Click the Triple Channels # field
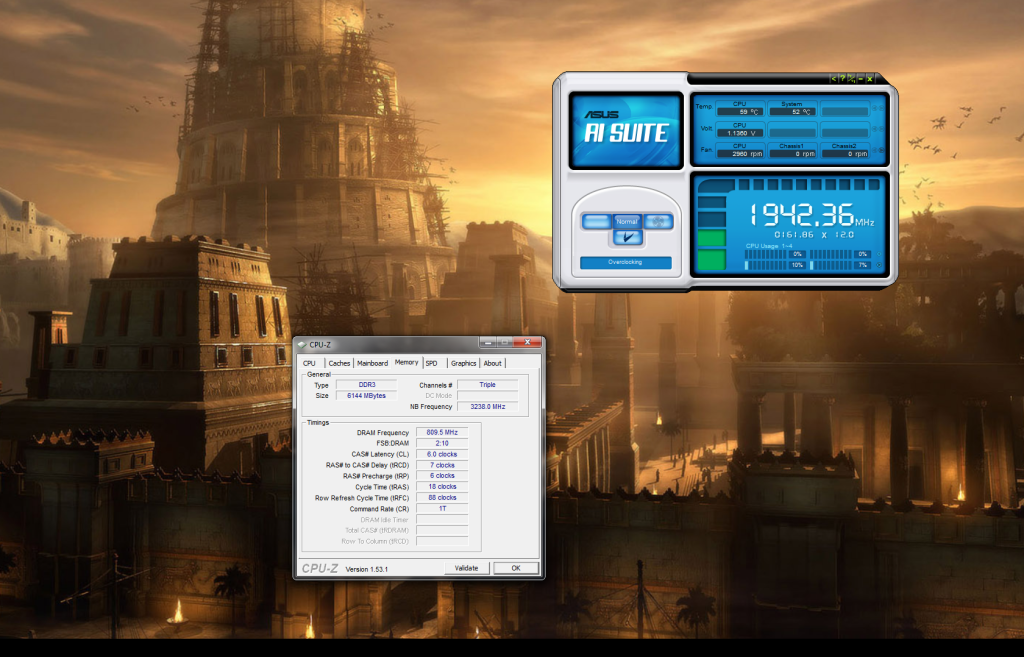Screen dimensions: 1024x657 tap(488, 385)
